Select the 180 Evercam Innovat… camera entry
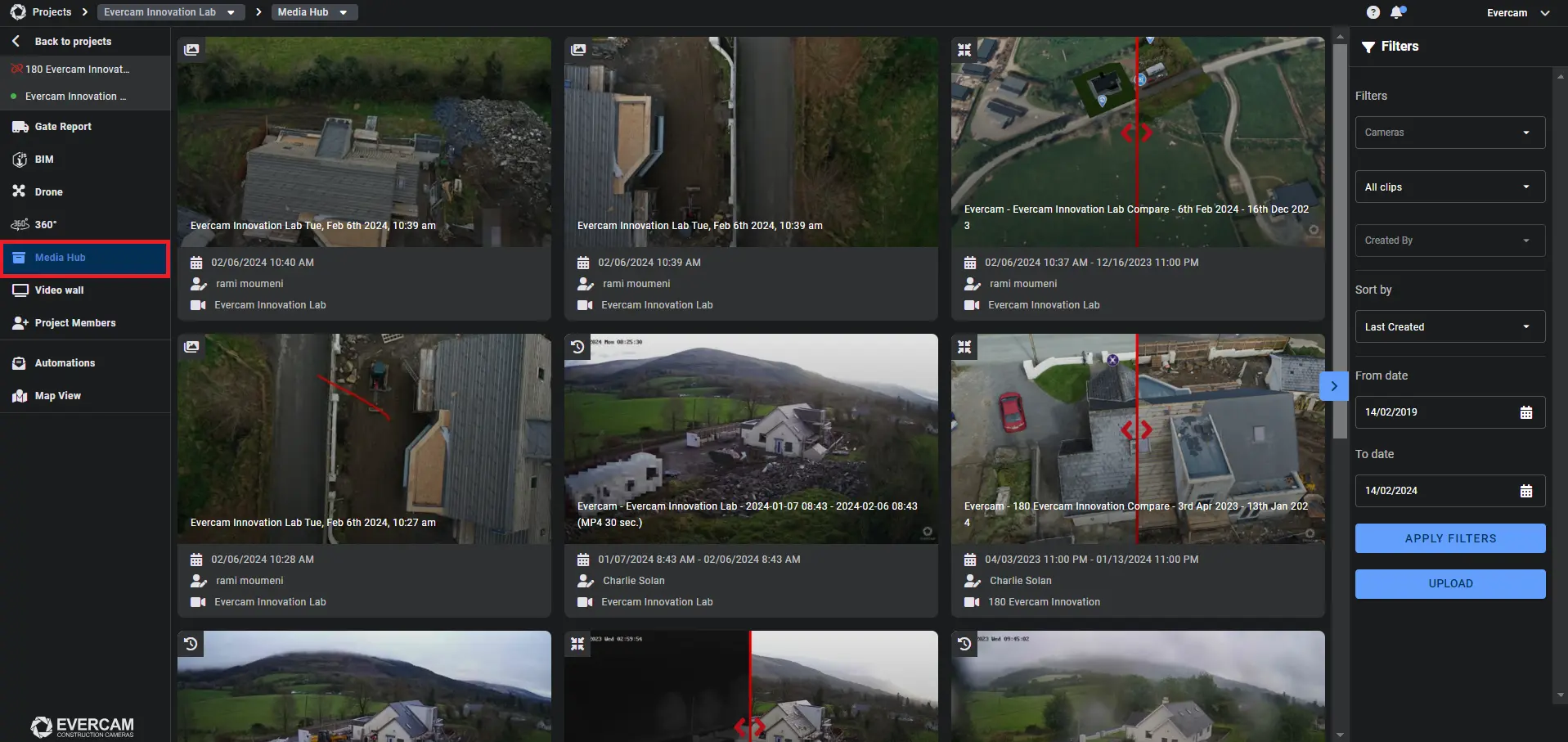 85,70
